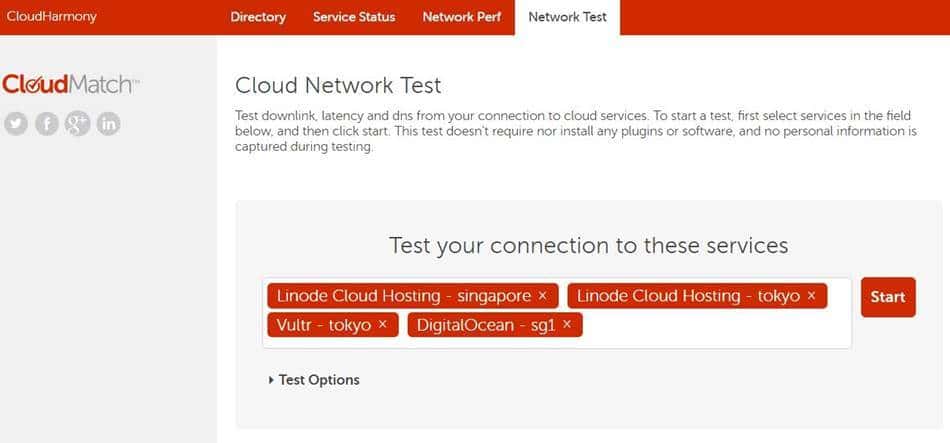950x443 pixels.
Task: Select the DigitalOcean - sg1 tag label
Action: point(487,325)
